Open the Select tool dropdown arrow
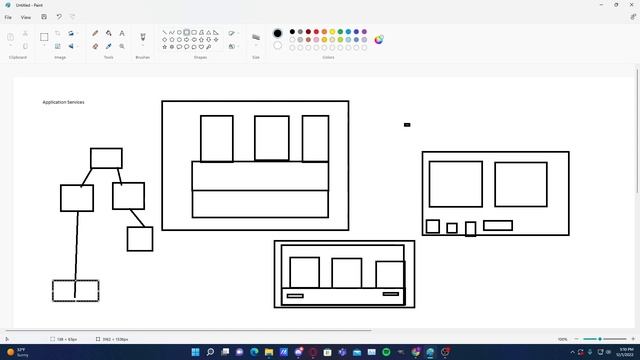Image resolution: width=640 pixels, height=360 pixels. 44,46
